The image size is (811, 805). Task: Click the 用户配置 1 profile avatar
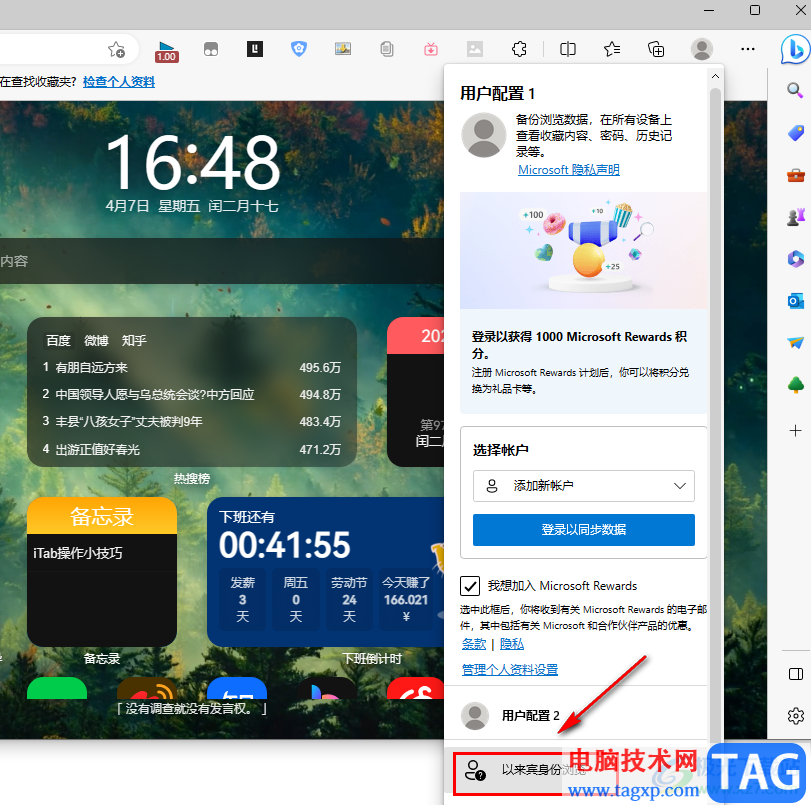point(484,135)
